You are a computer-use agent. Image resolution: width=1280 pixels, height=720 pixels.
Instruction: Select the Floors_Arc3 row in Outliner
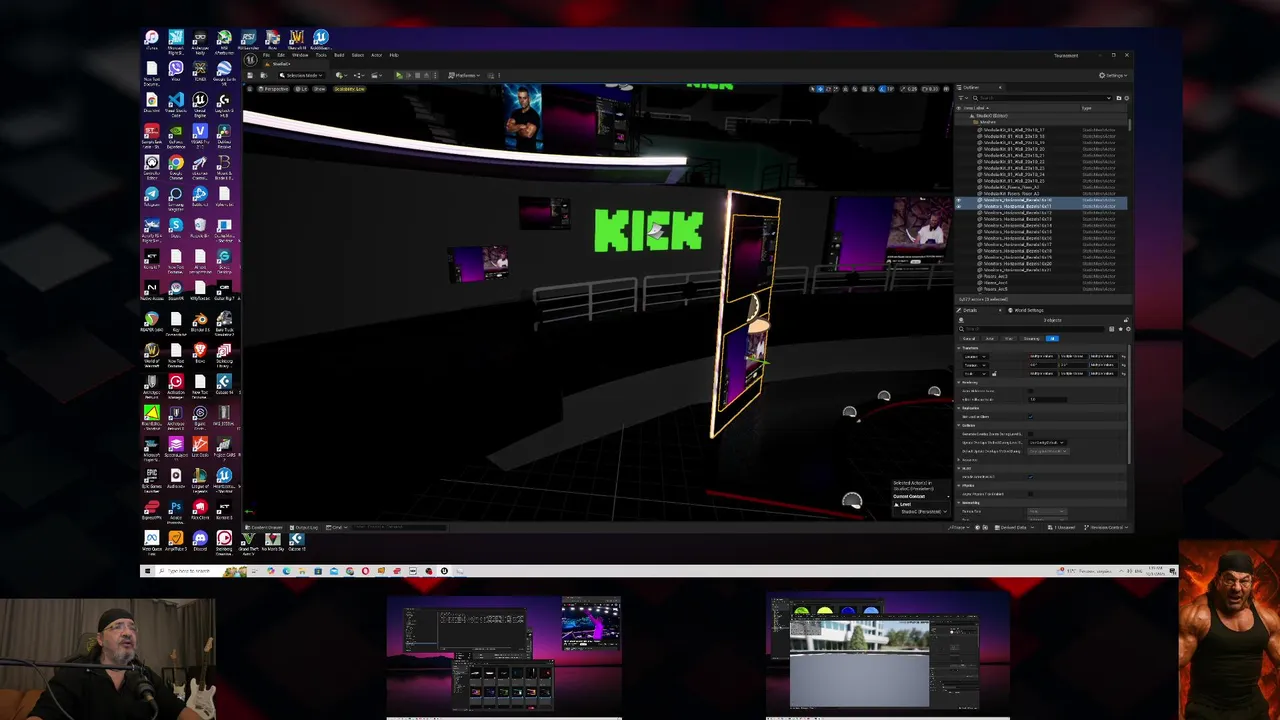pyautogui.click(x=1041, y=276)
